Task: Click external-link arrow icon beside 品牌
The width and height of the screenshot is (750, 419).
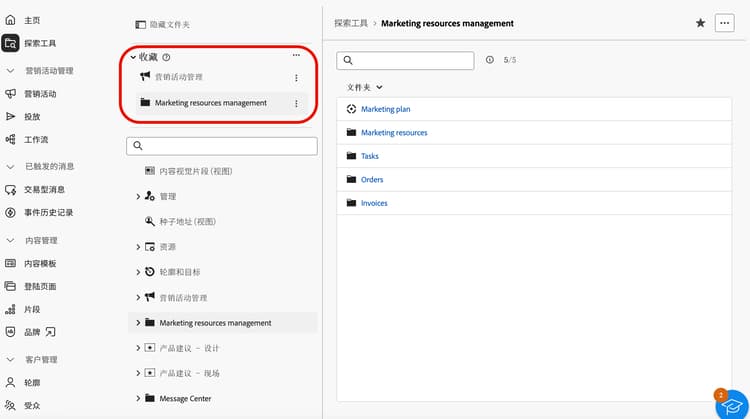Action: (50, 332)
